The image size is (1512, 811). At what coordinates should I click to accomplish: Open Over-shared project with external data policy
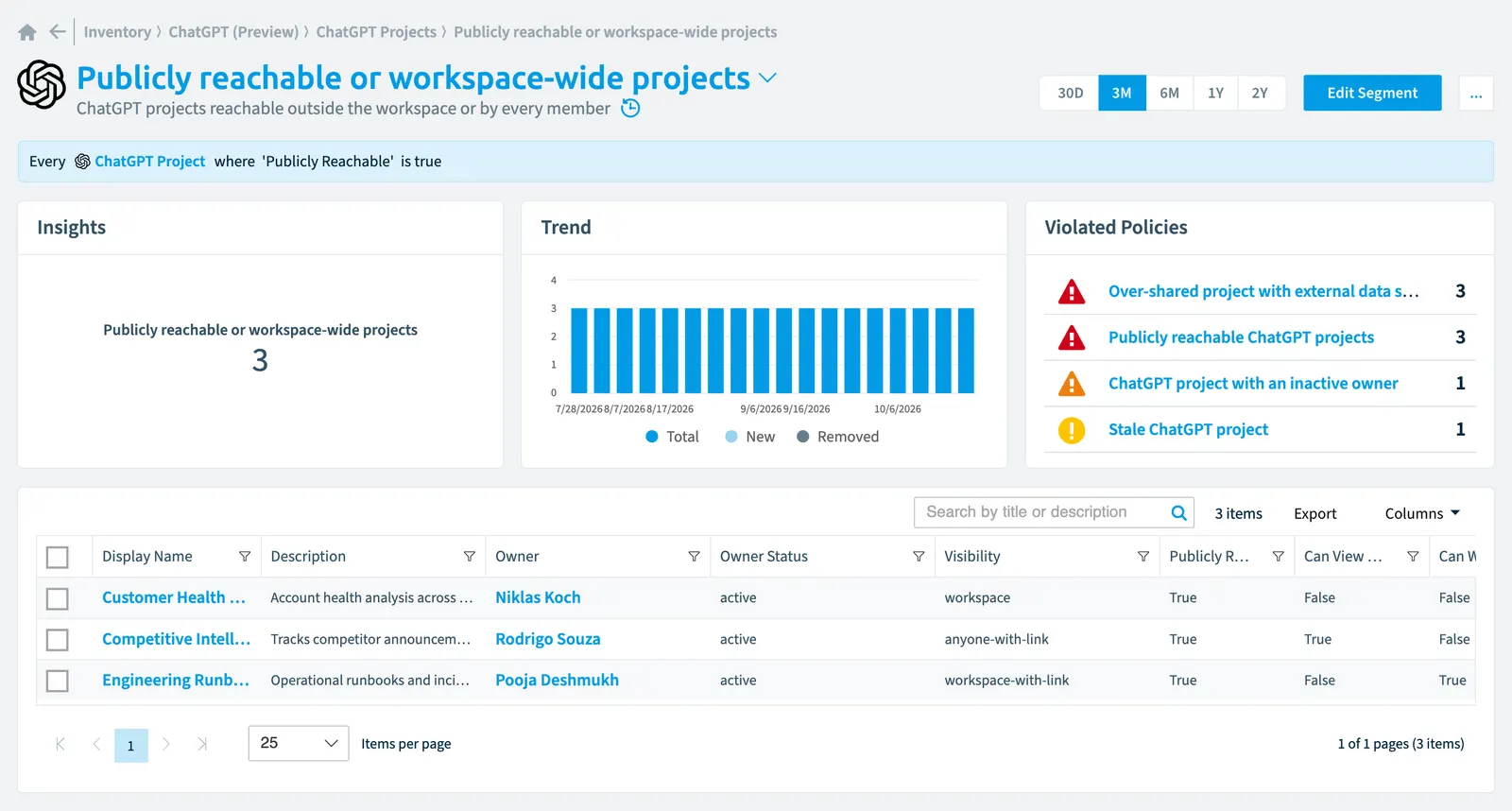point(1263,291)
